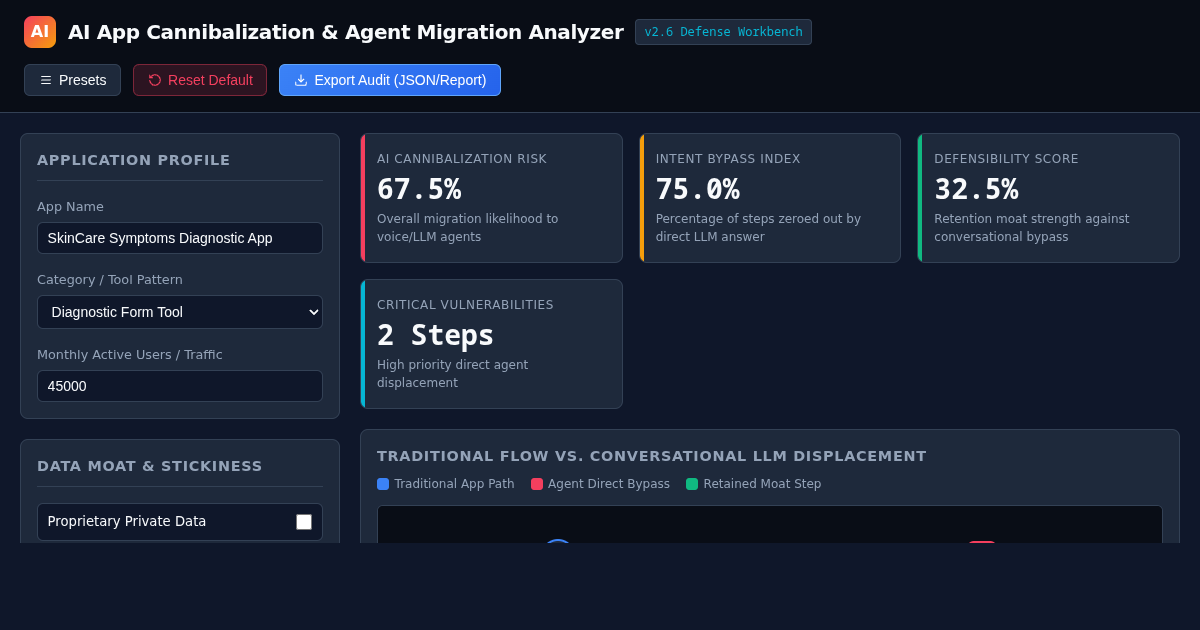Click the Agent Direct Bypass legend swatch
Image resolution: width=1200 pixels, height=630 pixels.
point(537,484)
